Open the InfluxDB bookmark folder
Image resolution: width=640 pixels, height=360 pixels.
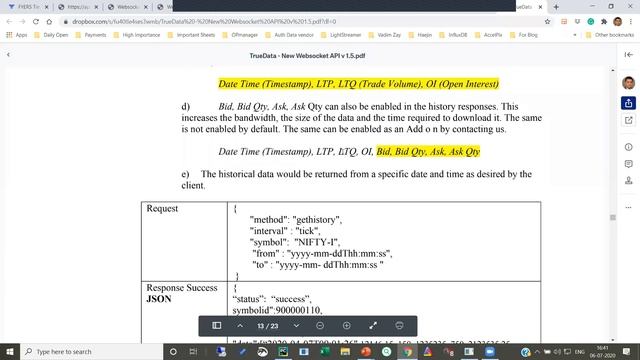tap(453, 35)
